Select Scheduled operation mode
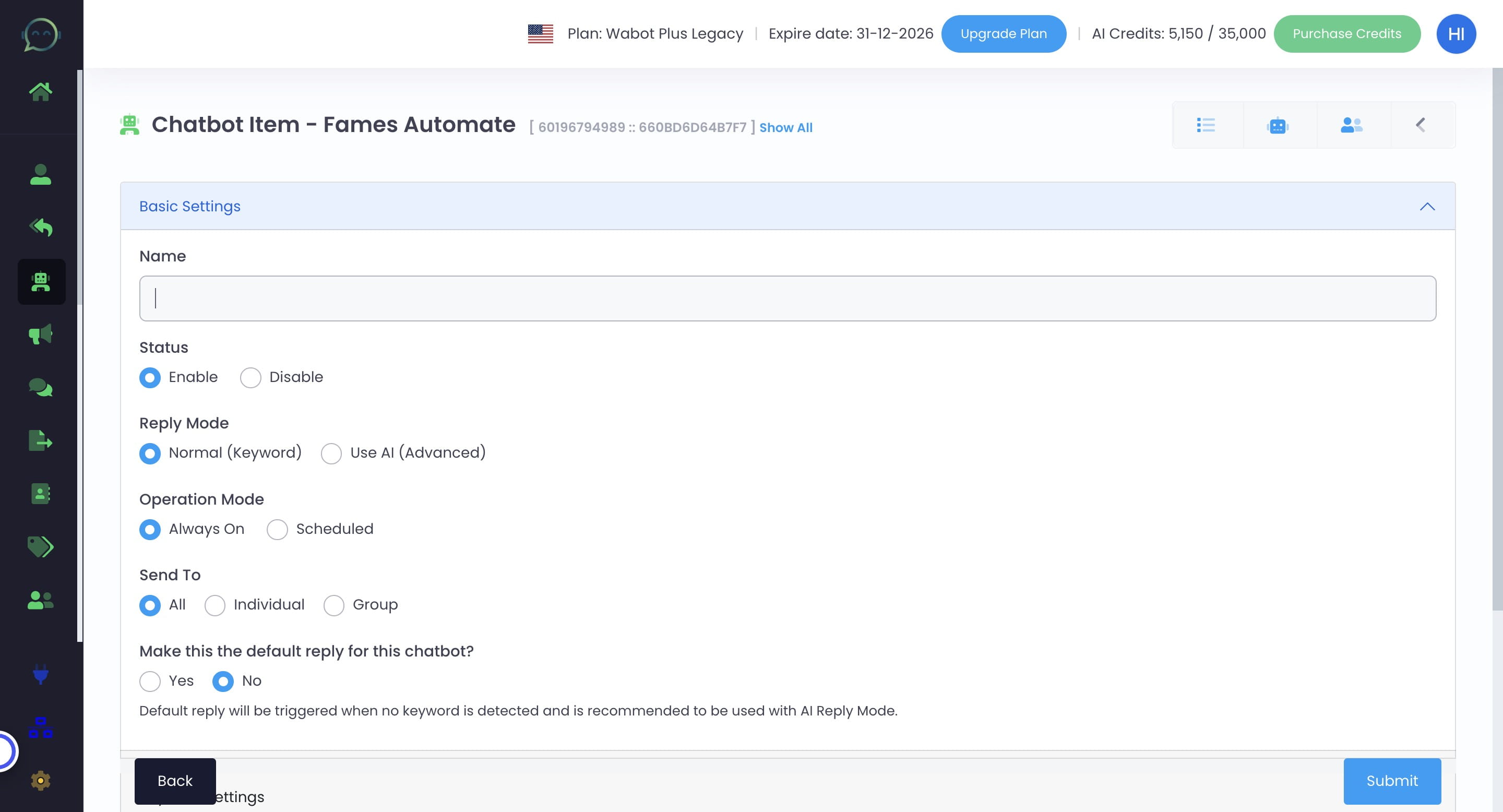Image resolution: width=1503 pixels, height=812 pixels. tap(277, 529)
